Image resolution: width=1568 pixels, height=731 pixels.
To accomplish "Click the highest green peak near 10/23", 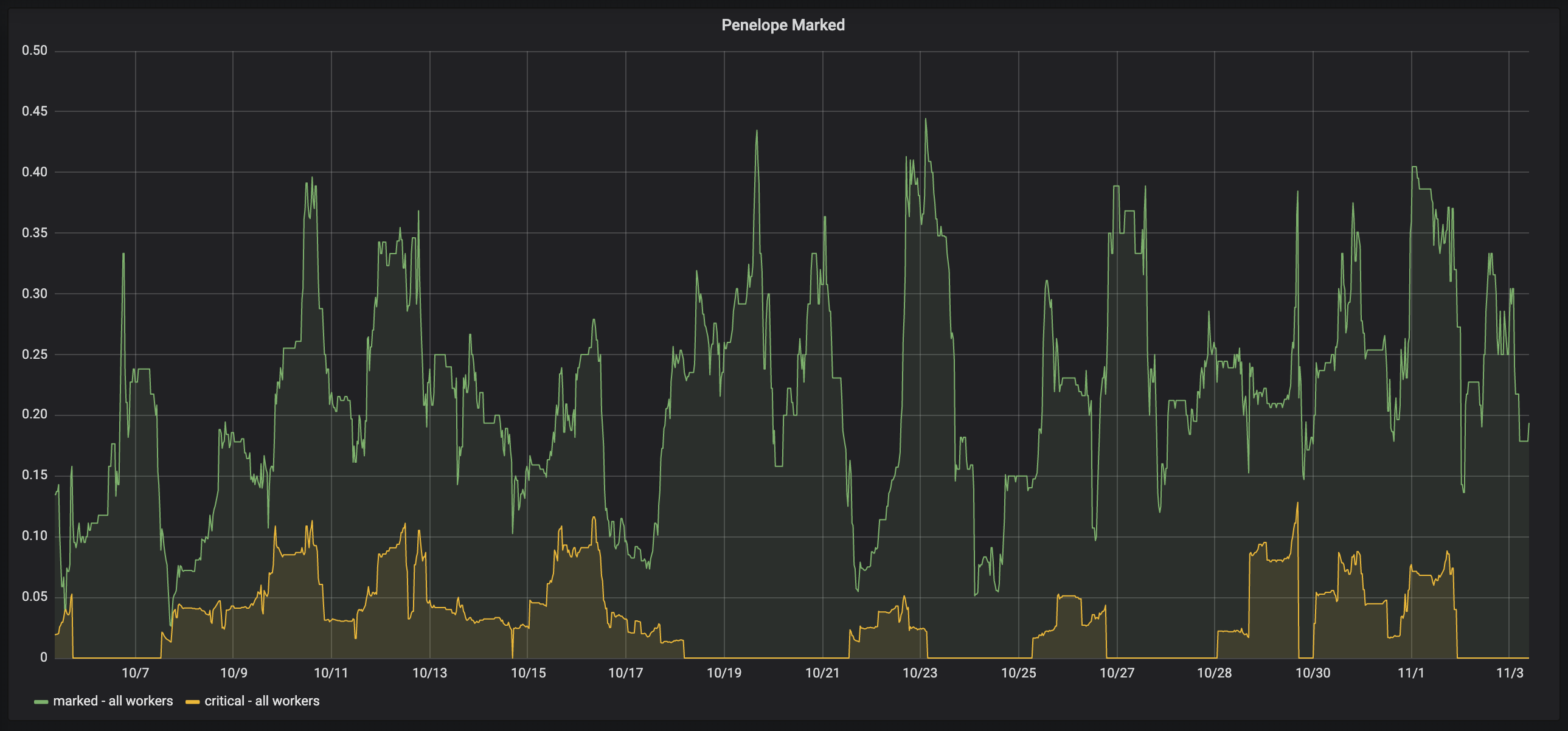I will (x=925, y=120).
